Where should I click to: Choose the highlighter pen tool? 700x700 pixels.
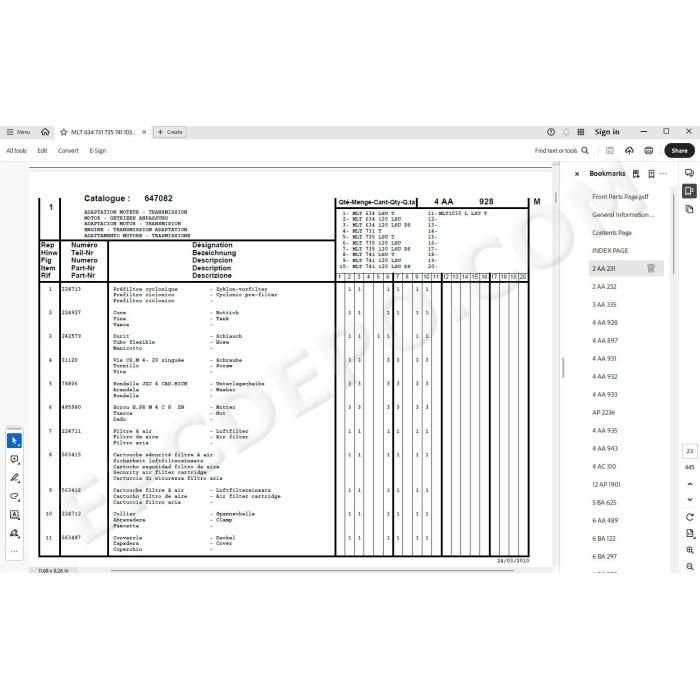[14, 478]
